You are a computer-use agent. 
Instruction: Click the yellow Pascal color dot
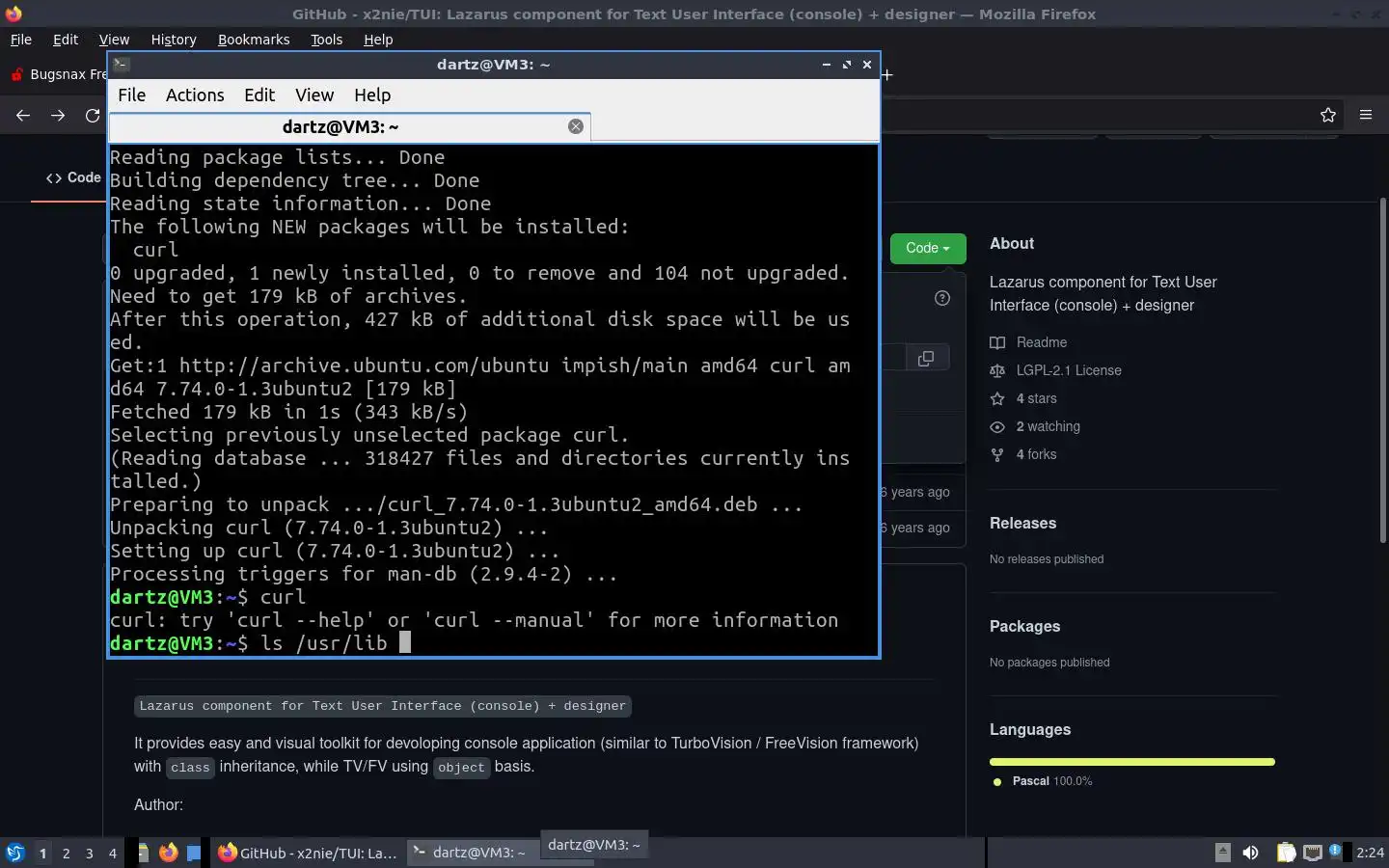pyautogui.click(x=997, y=782)
